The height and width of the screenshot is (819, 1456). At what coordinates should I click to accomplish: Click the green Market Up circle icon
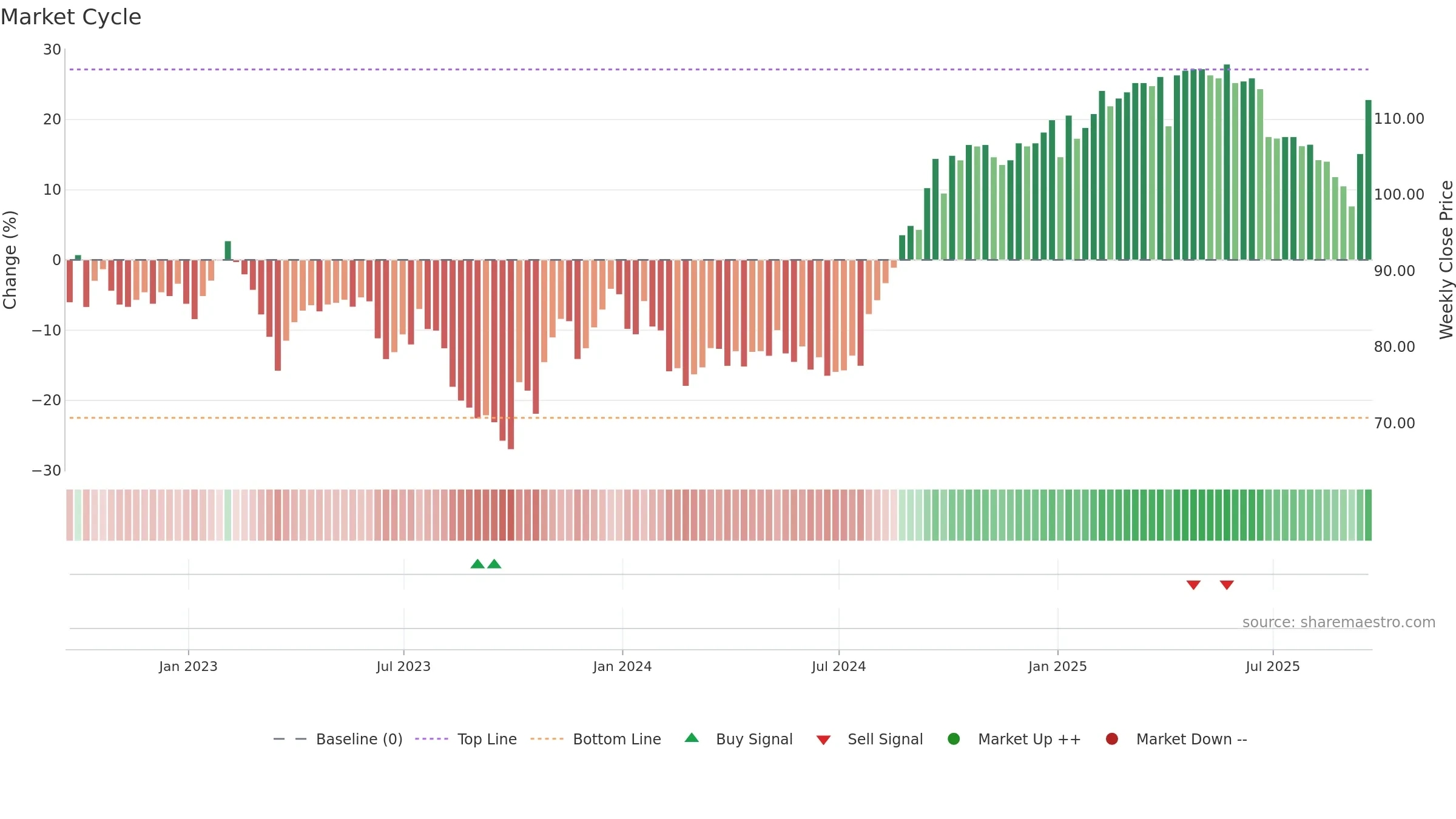(x=954, y=739)
